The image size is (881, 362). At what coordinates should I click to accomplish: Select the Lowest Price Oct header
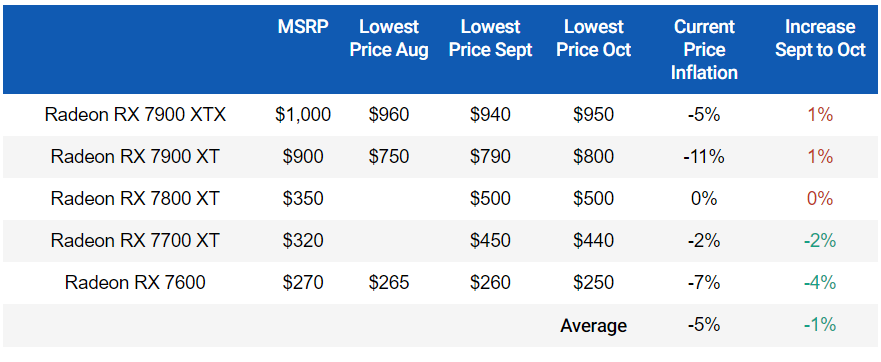593,38
